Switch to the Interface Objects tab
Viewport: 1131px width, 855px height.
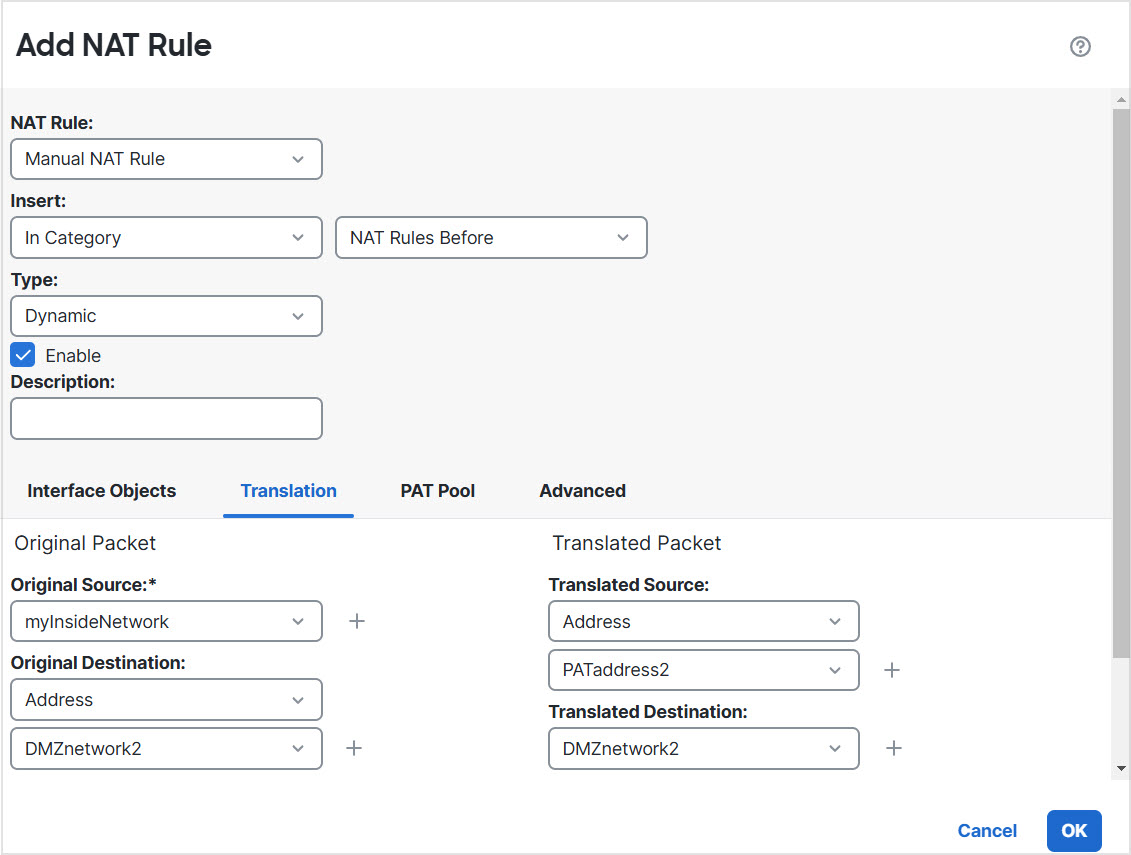[x=102, y=491]
